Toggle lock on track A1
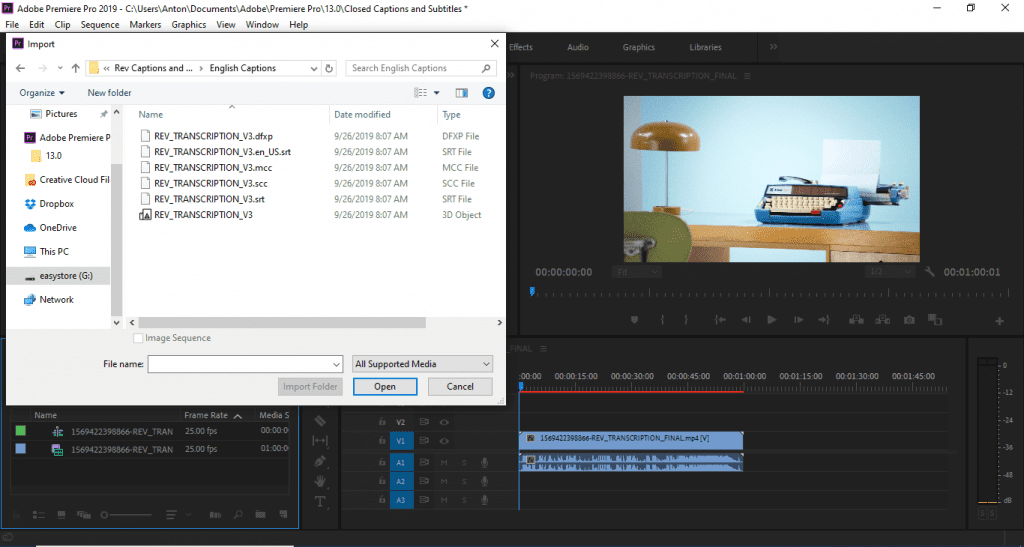This screenshot has height=547, width=1024. point(382,462)
